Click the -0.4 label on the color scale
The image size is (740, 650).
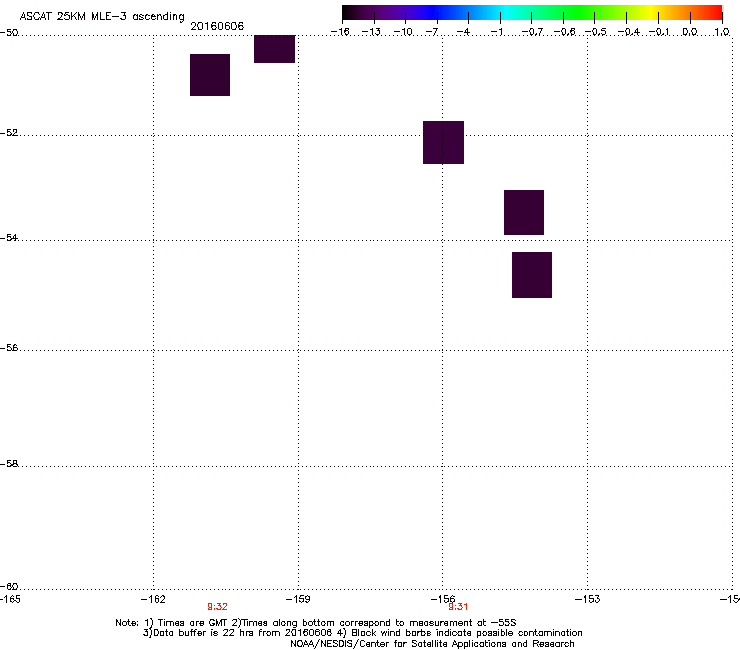pos(629,32)
